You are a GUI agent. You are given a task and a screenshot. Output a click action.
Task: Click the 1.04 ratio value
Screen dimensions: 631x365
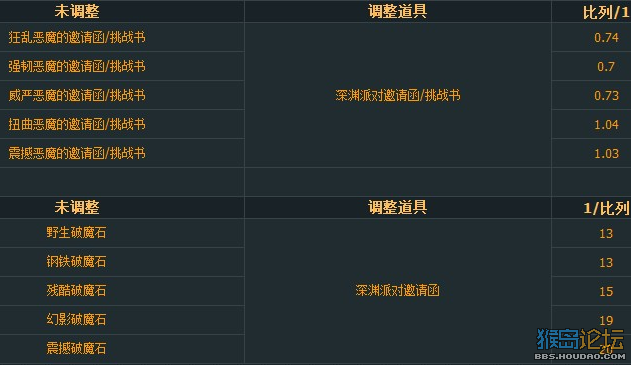tap(606, 124)
